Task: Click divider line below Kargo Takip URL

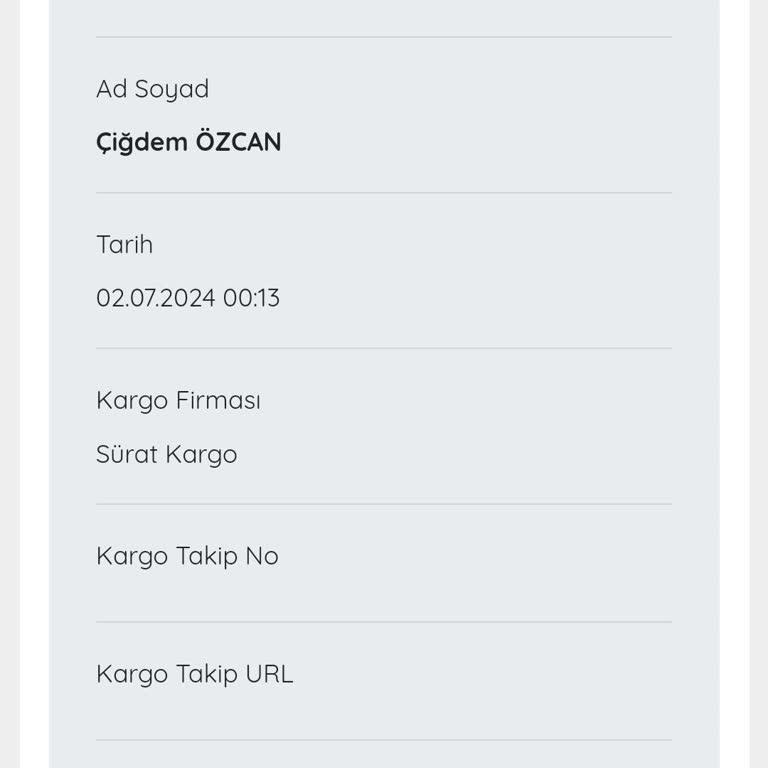Action: pyautogui.click(x=384, y=740)
